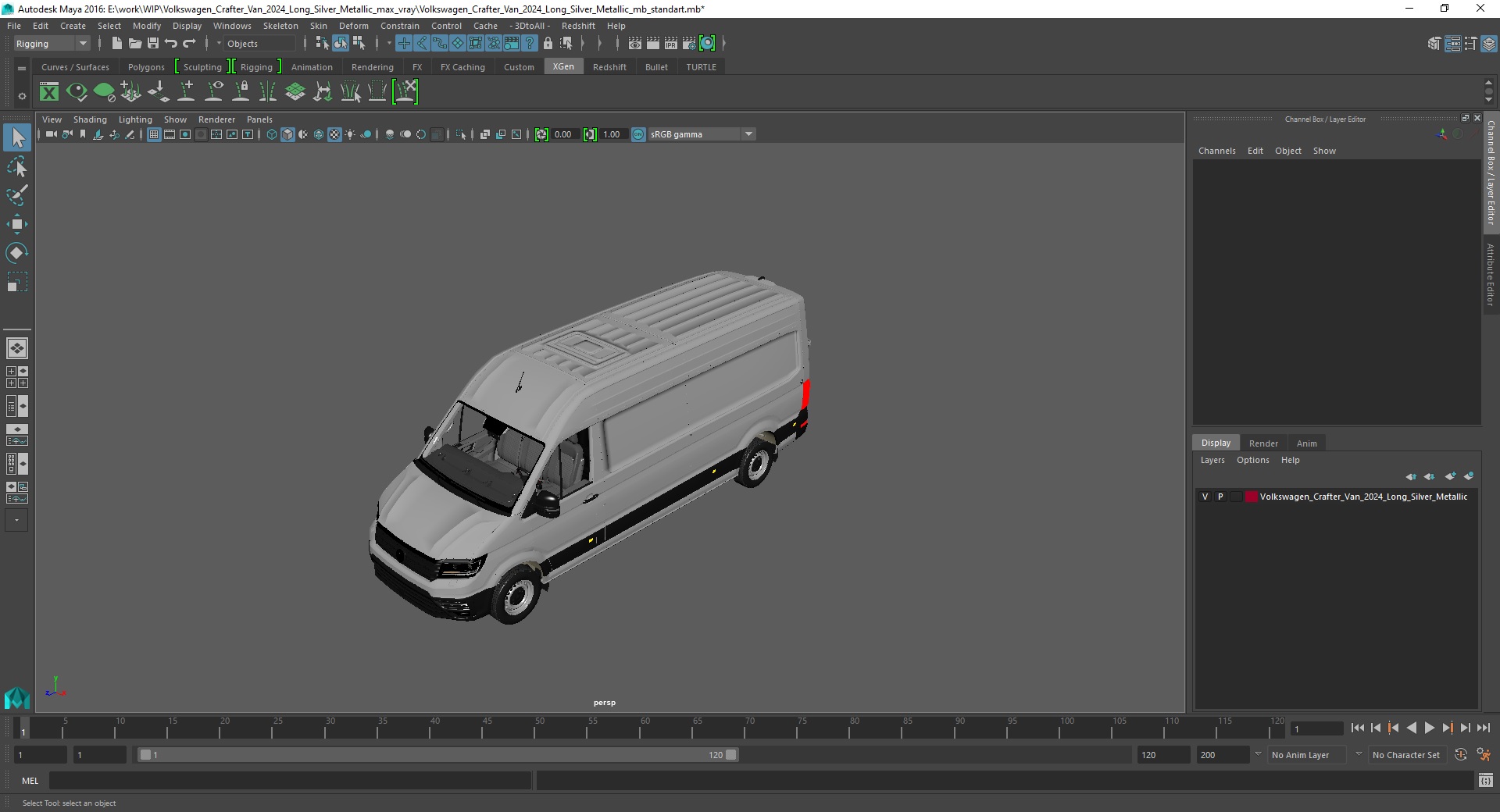Toggle layer visibility V box
Viewport: 1500px width, 812px height.
(x=1205, y=497)
